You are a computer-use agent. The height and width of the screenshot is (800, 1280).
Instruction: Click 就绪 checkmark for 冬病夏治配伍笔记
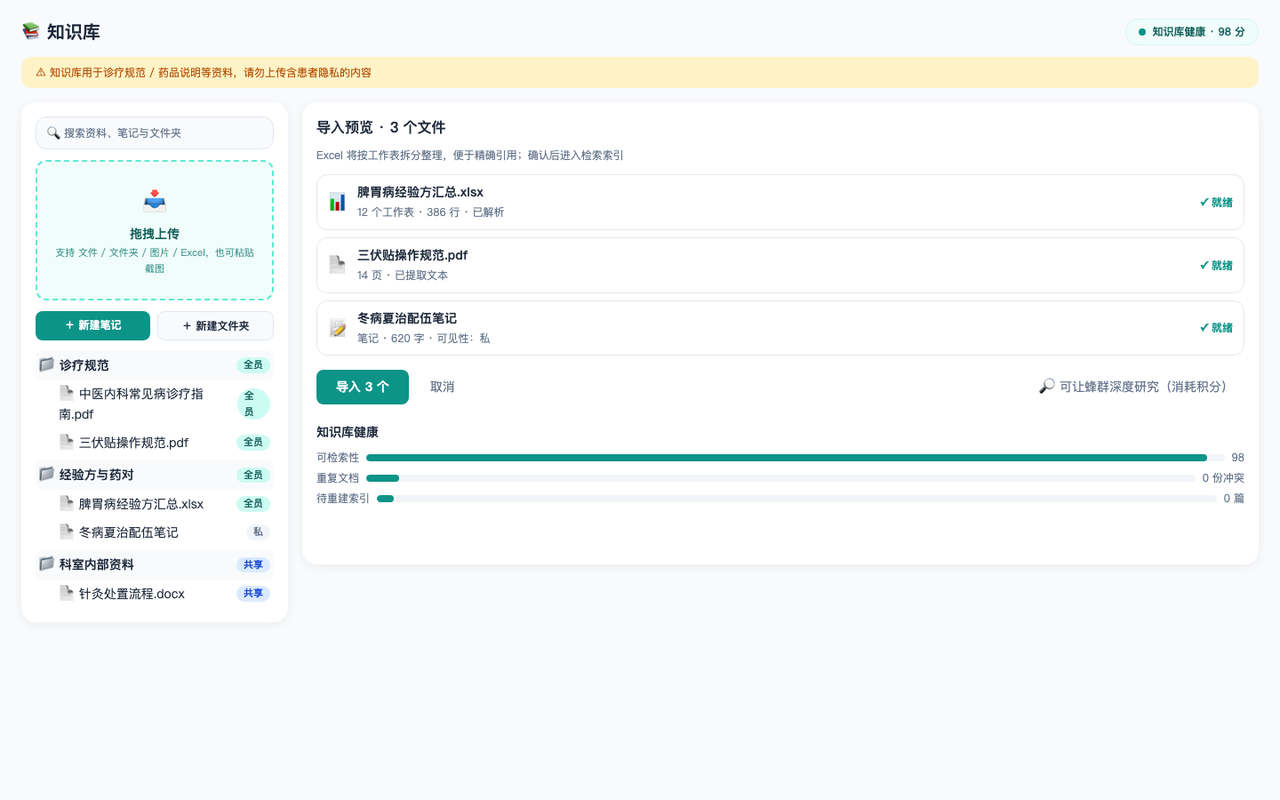point(1204,328)
